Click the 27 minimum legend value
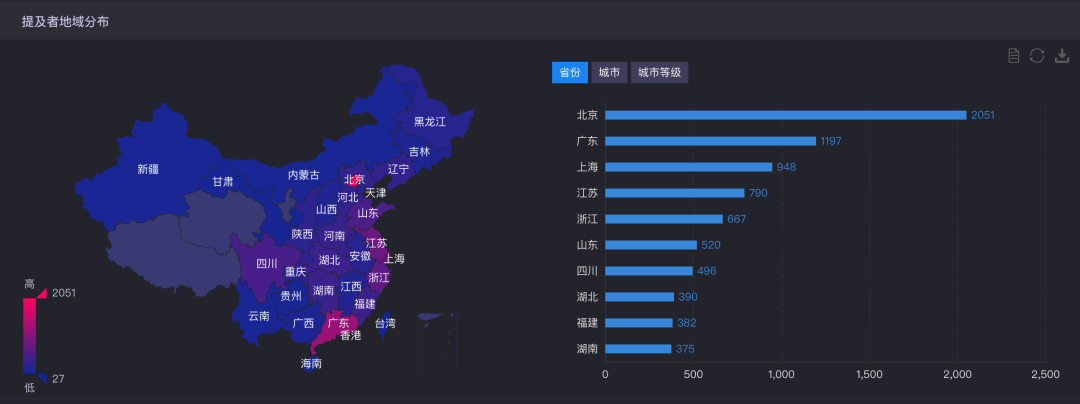The image size is (1080, 404). click(x=59, y=379)
